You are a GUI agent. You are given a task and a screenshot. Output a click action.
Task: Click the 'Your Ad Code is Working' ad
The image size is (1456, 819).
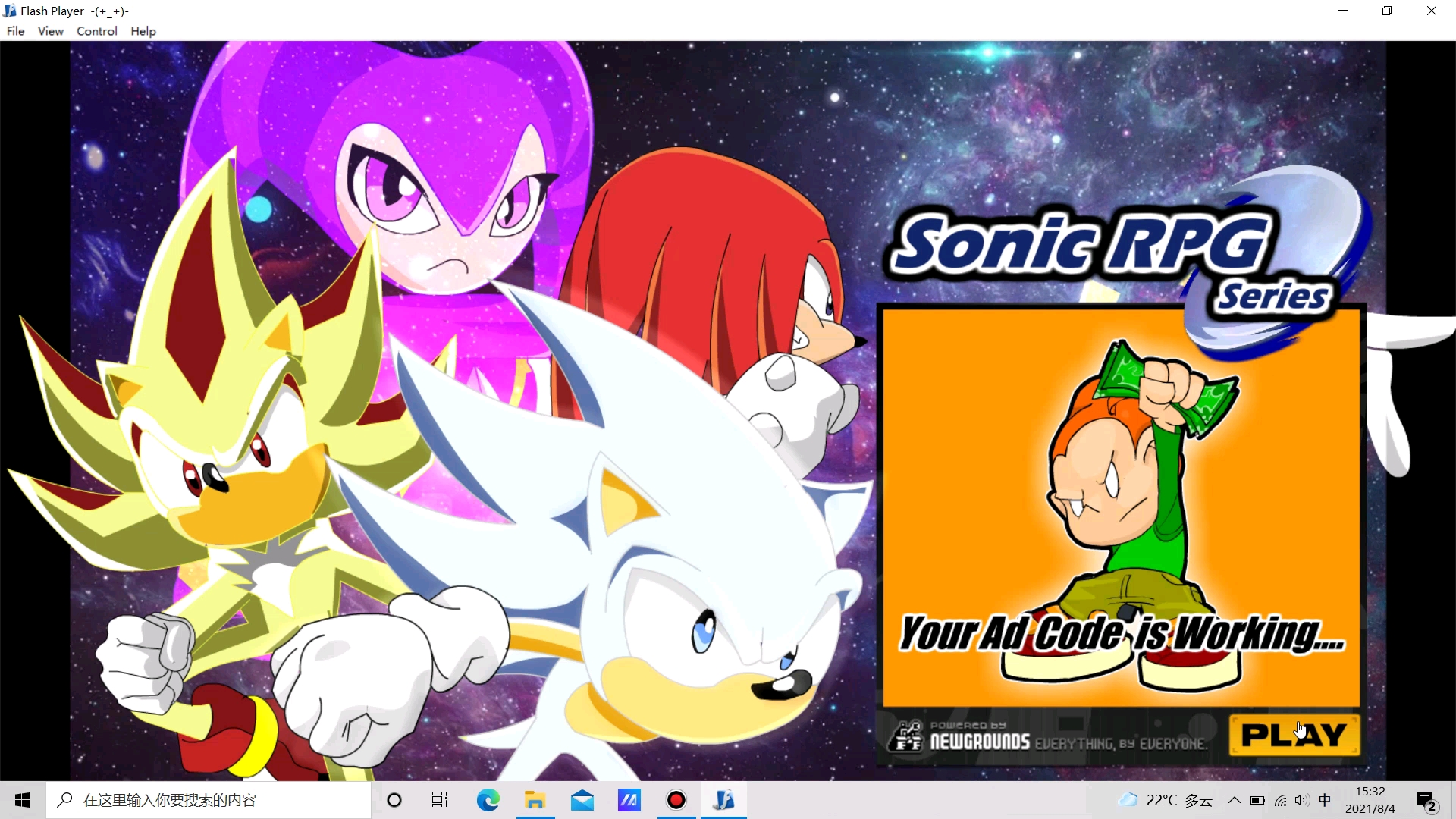click(x=1122, y=507)
